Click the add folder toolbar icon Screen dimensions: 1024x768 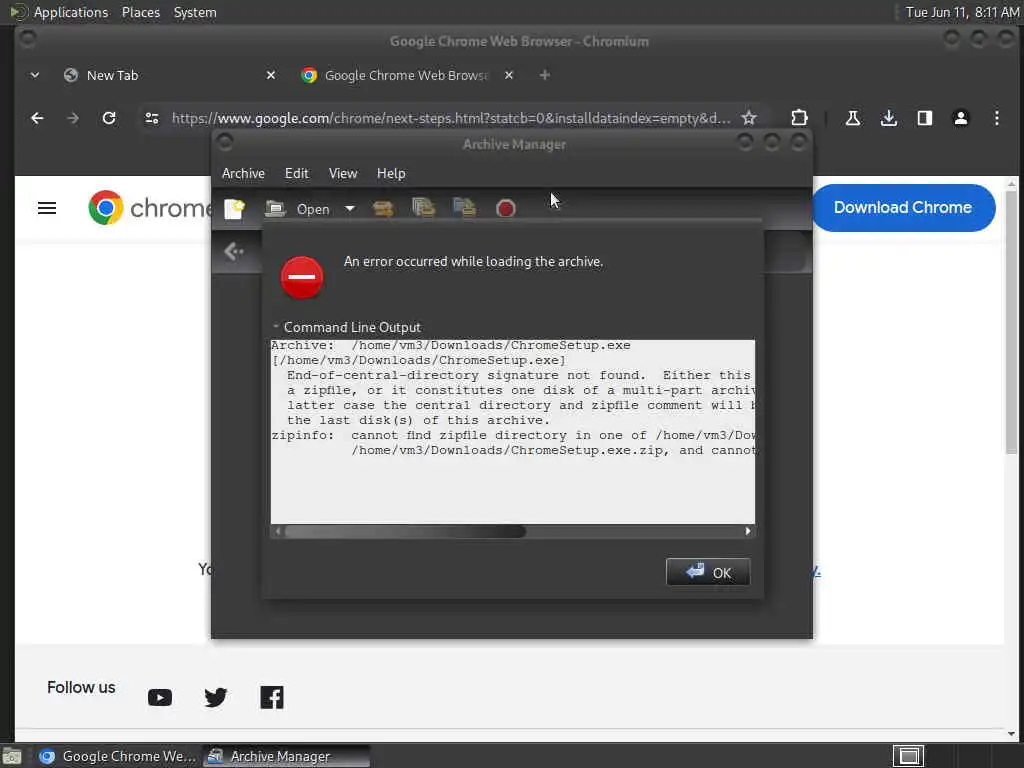coord(464,208)
